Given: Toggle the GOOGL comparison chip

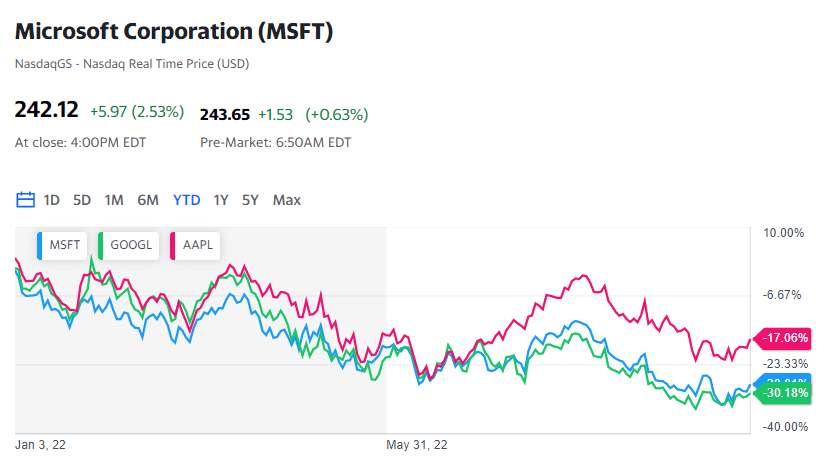Looking at the screenshot, I should (129, 245).
